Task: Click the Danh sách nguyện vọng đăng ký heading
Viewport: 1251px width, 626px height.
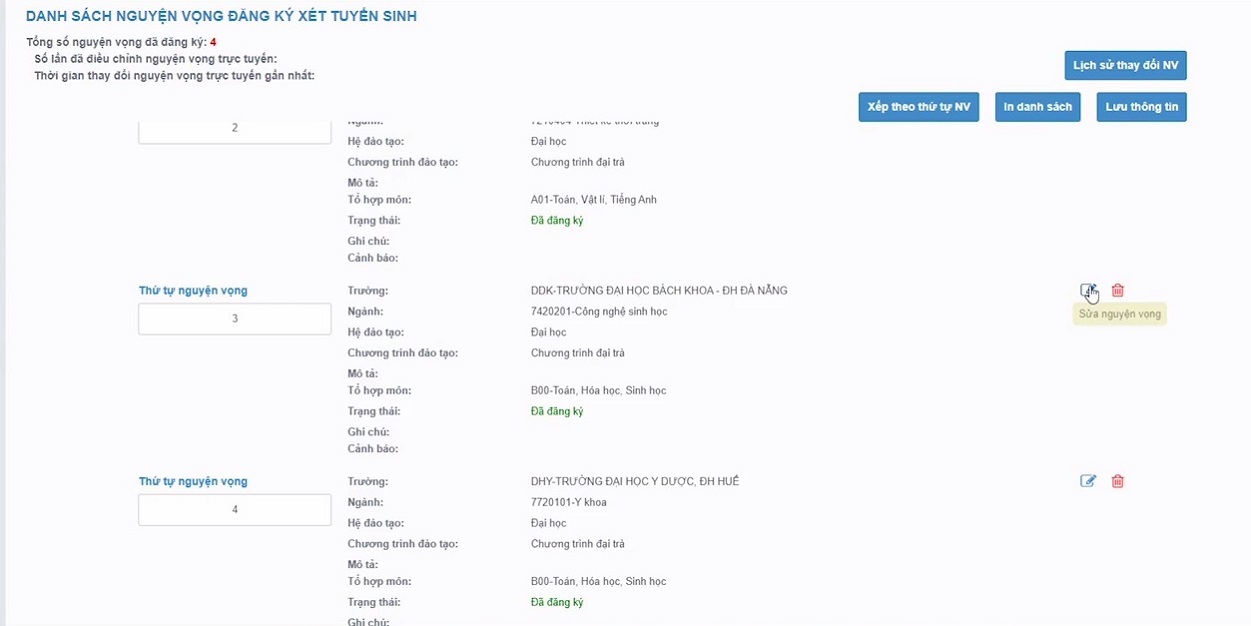Action: [x=221, y=16]
